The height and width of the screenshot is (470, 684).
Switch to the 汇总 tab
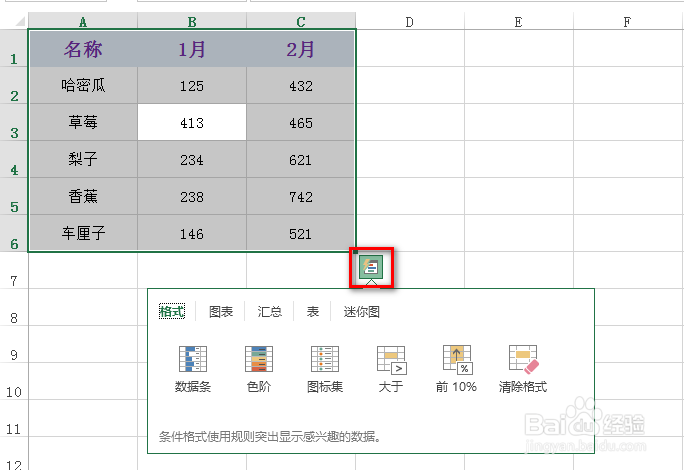tap(270, 312)
